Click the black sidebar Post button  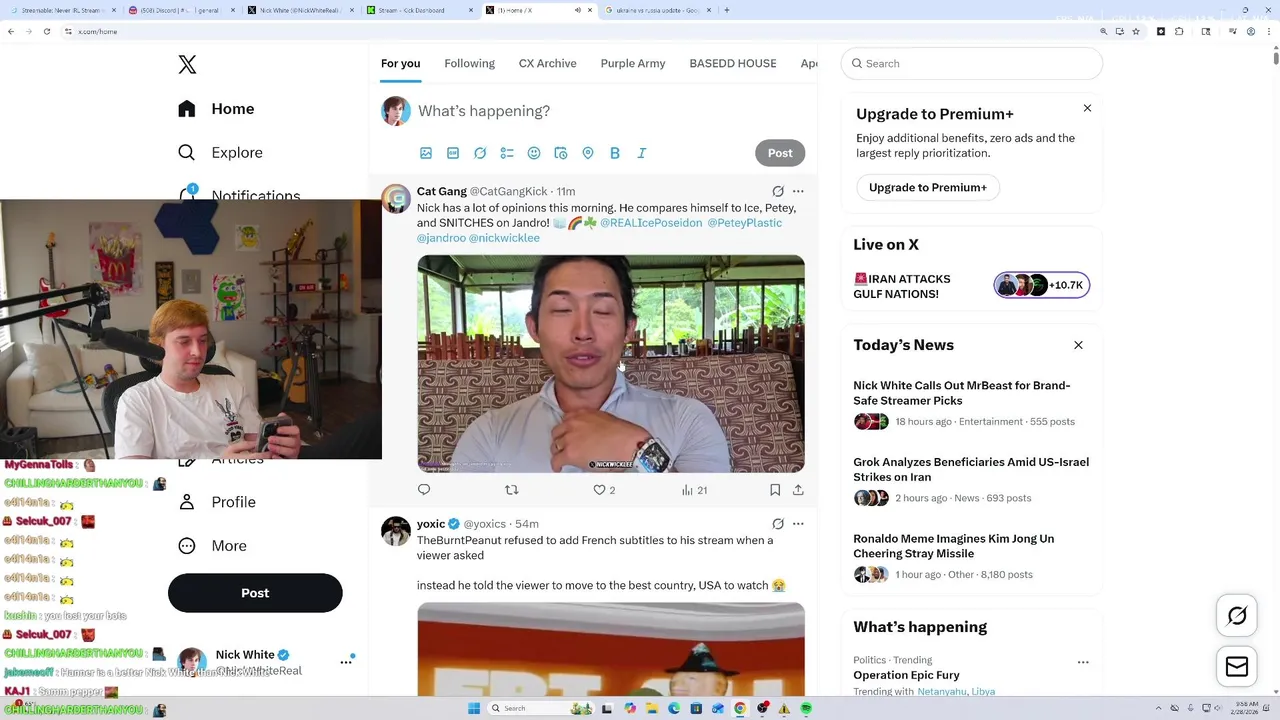pos(255,593)
